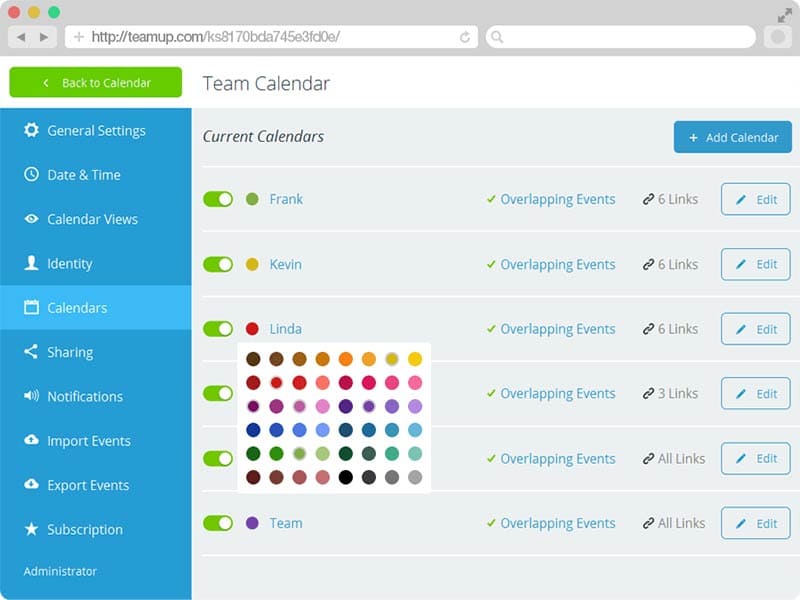Toggle off the Linda calendar
800x600 pixels.
[x=218, y=329]
